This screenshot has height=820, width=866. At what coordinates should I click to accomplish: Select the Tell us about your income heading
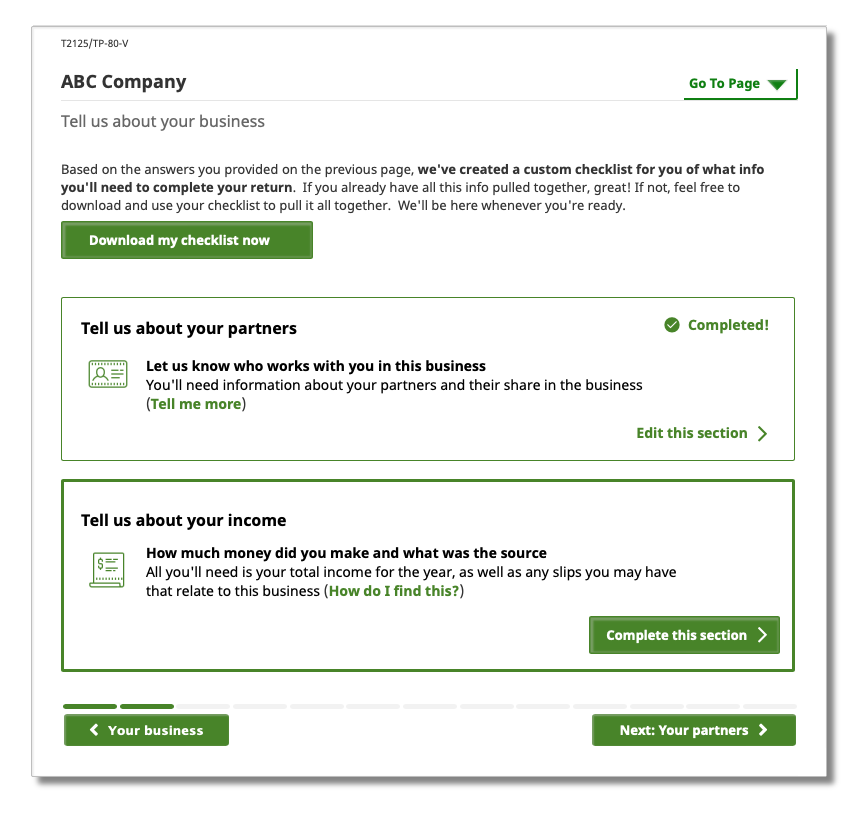tap(184, 520)
